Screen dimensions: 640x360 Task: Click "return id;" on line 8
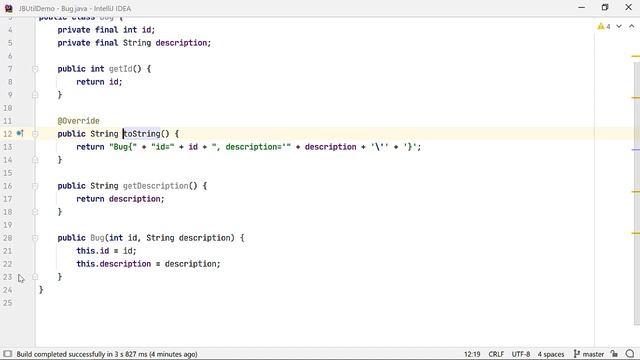(x=99, y=82)
